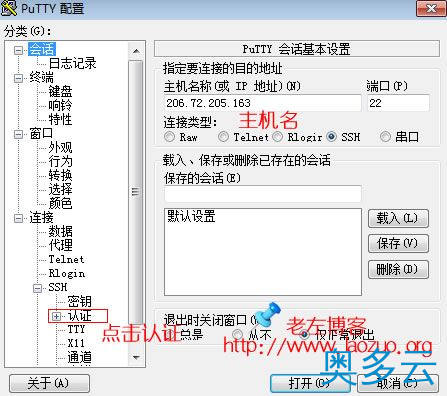The width and height of the screenshot is (447, 396).
Task: Open the 颜色 settings category
Action: point(60,203)
